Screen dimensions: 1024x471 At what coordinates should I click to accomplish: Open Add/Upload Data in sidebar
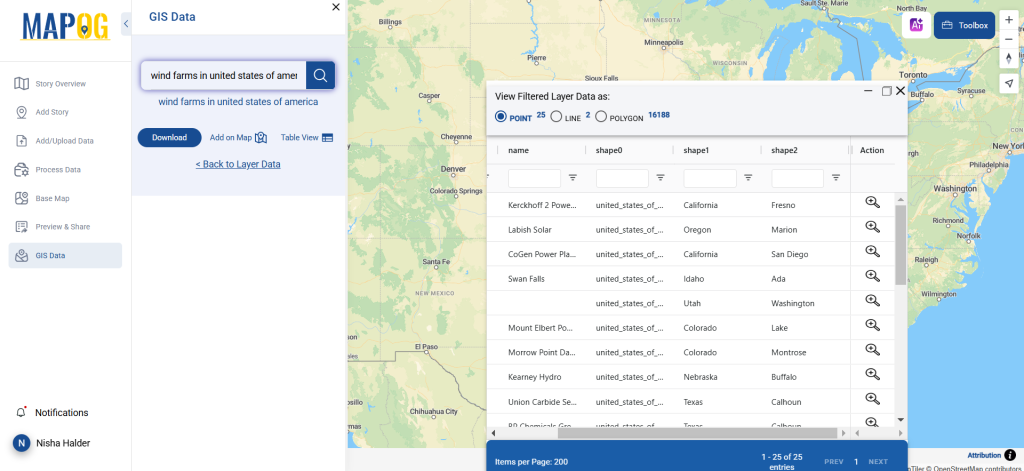(x=65, y=141)
